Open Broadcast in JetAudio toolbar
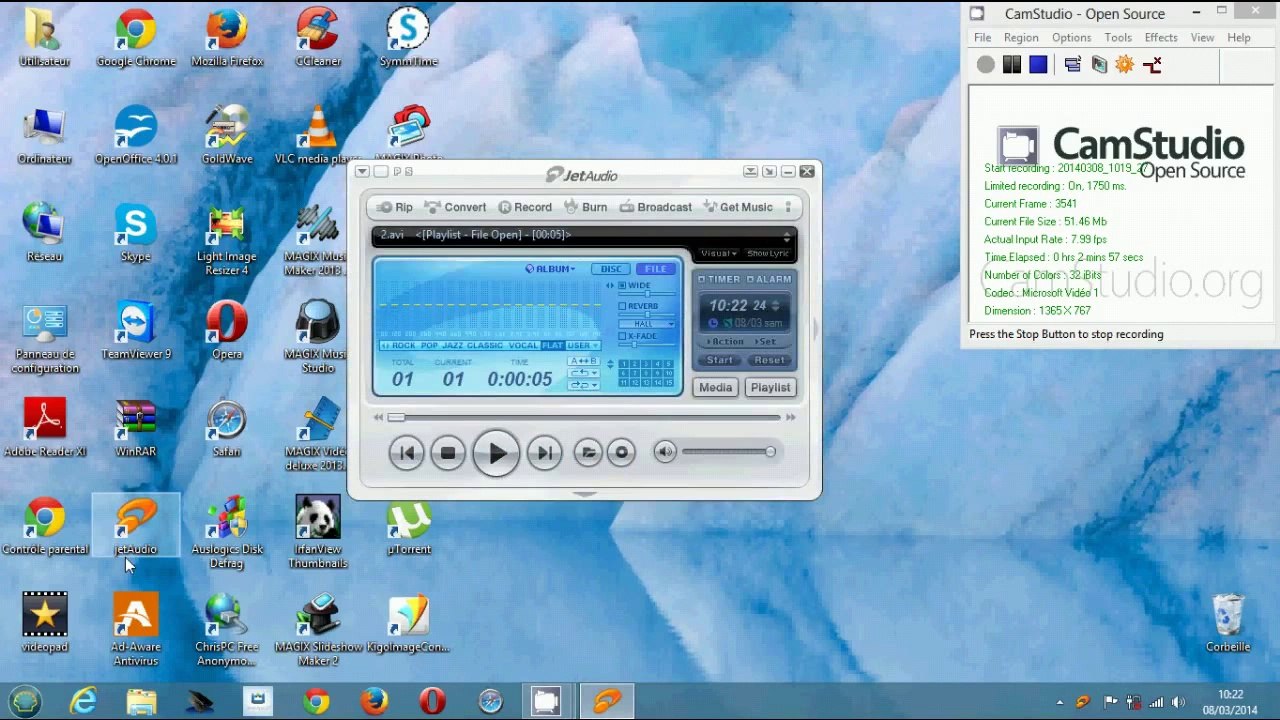This screenshot has width=1280, height=720. coord(656,207)
